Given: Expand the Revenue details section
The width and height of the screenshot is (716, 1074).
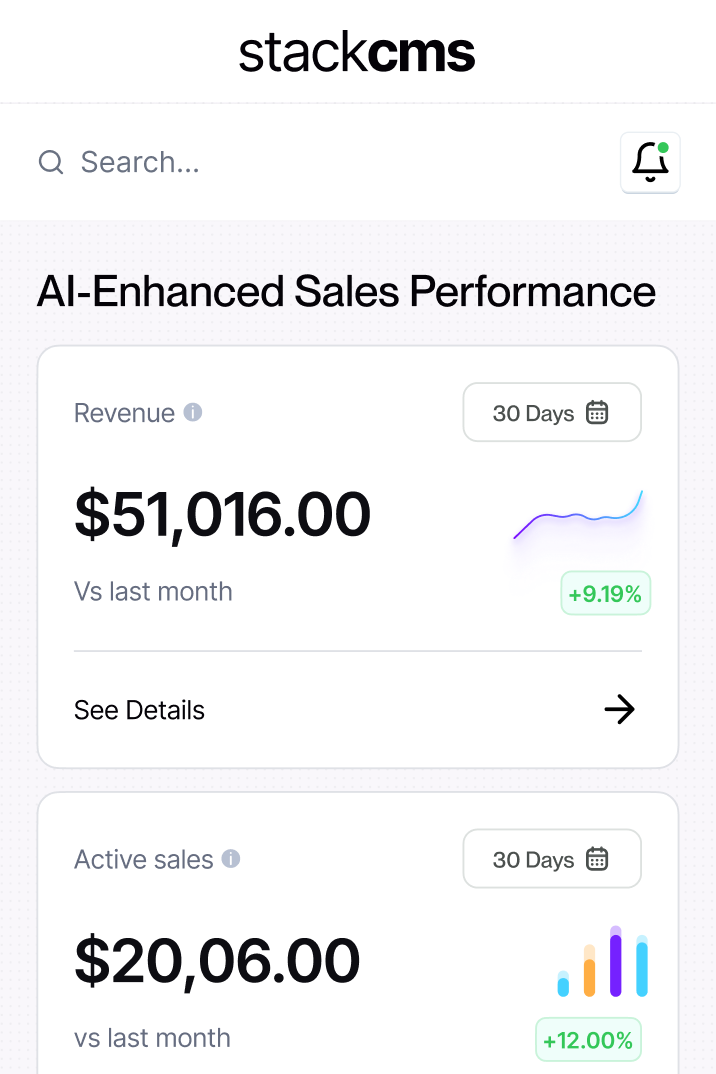Looking at the screenshot, I should pyautogui.click(x=139, y=709).
